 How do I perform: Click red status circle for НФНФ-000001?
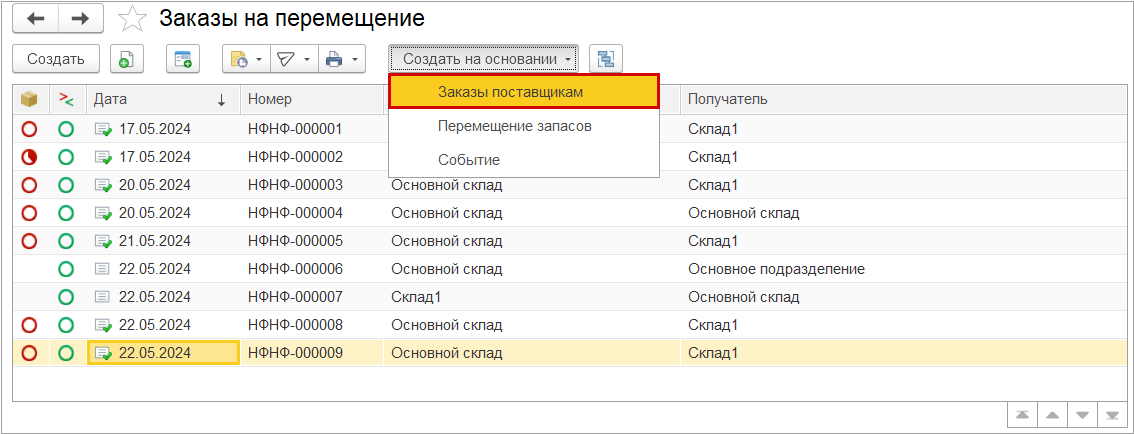click(x=30, y=129)
